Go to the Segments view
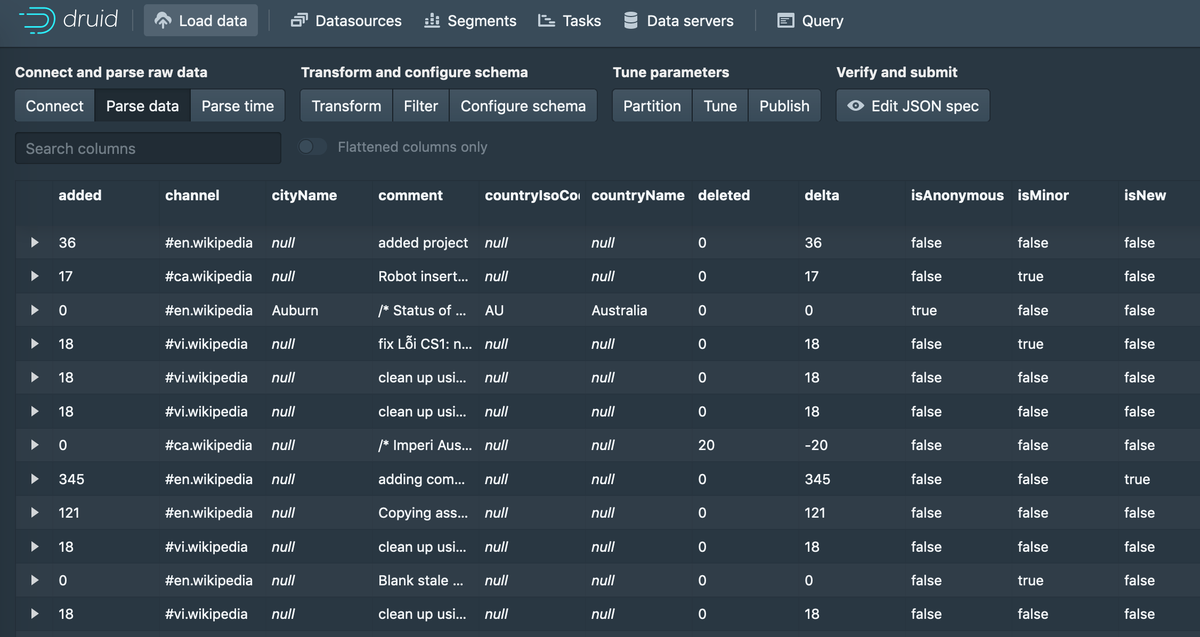Viewport: 1200px width, 637px height. coord(470,21)
